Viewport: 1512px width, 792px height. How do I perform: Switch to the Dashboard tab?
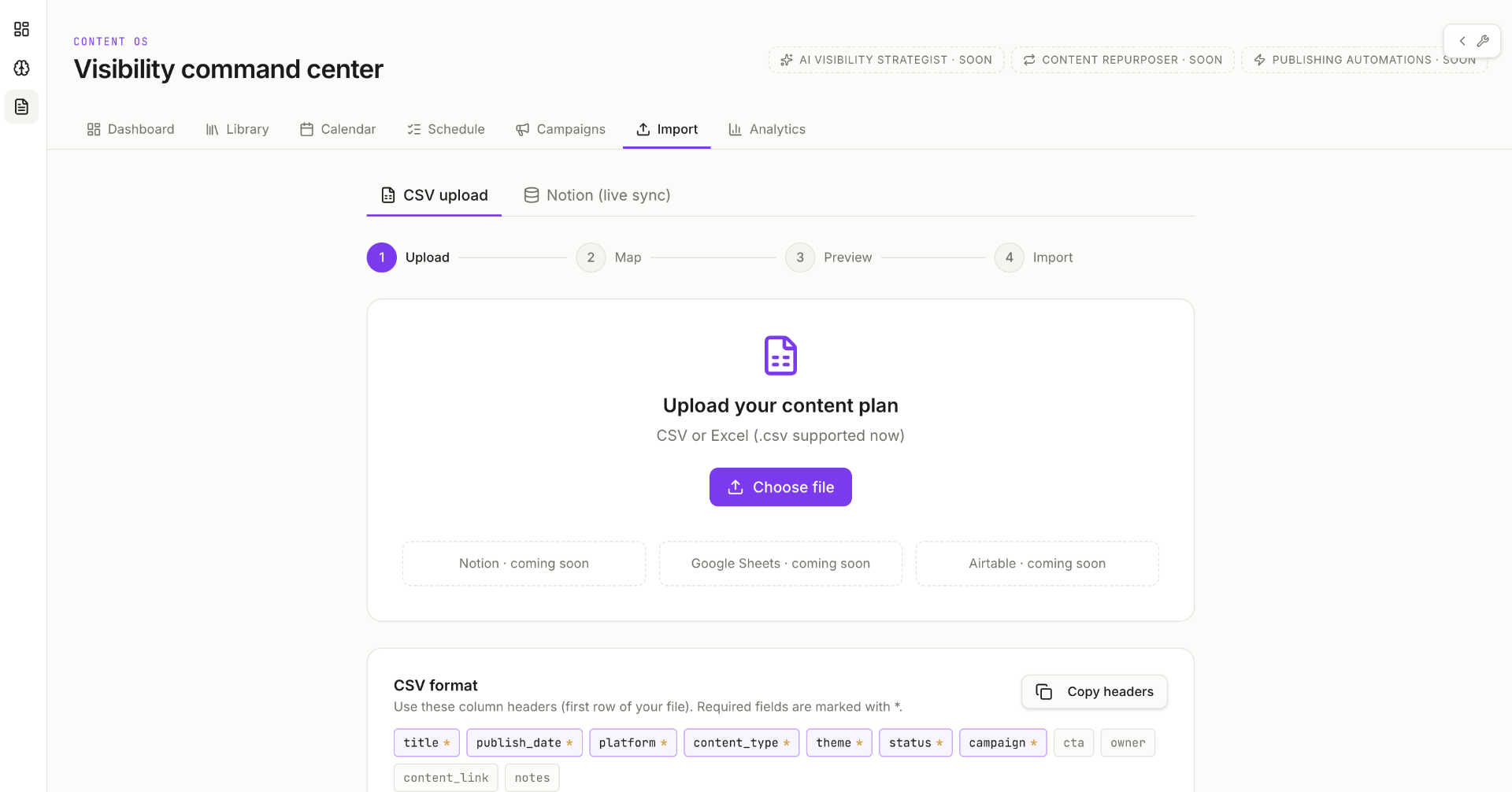pyautogui.click(x=131, y=129)
